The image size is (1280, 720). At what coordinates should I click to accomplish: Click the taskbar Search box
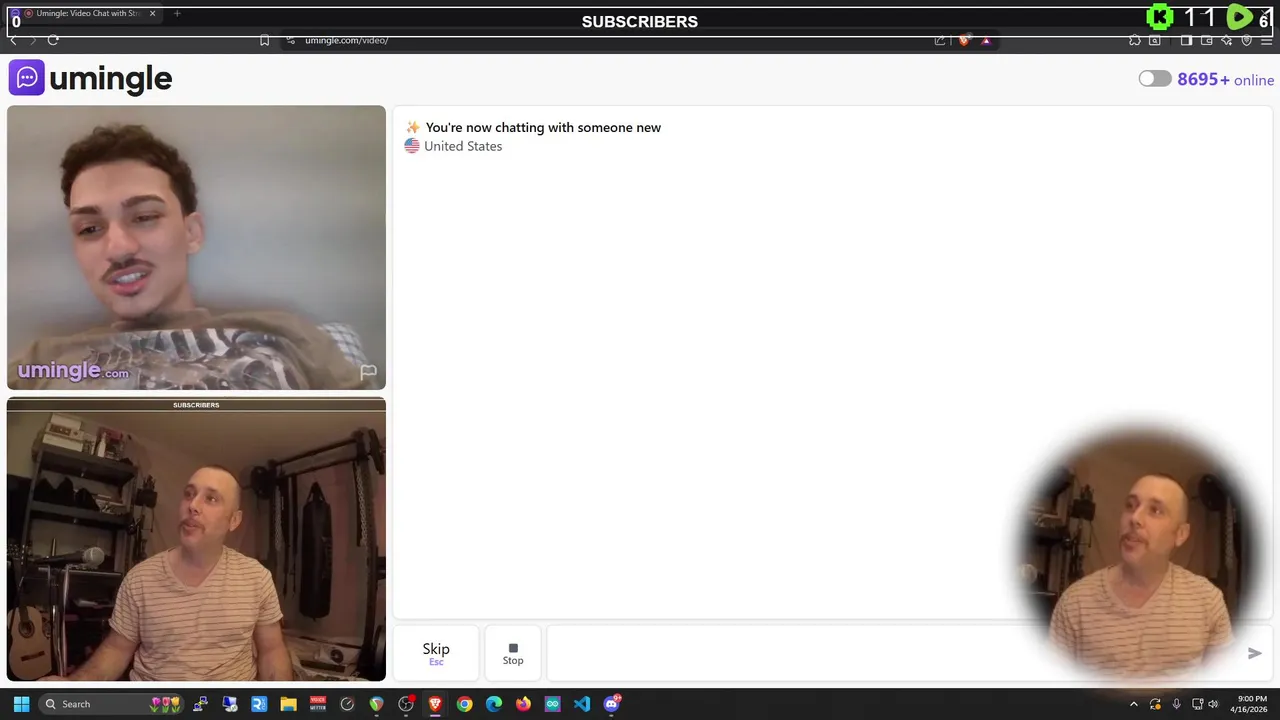click(x=110, y=704)
